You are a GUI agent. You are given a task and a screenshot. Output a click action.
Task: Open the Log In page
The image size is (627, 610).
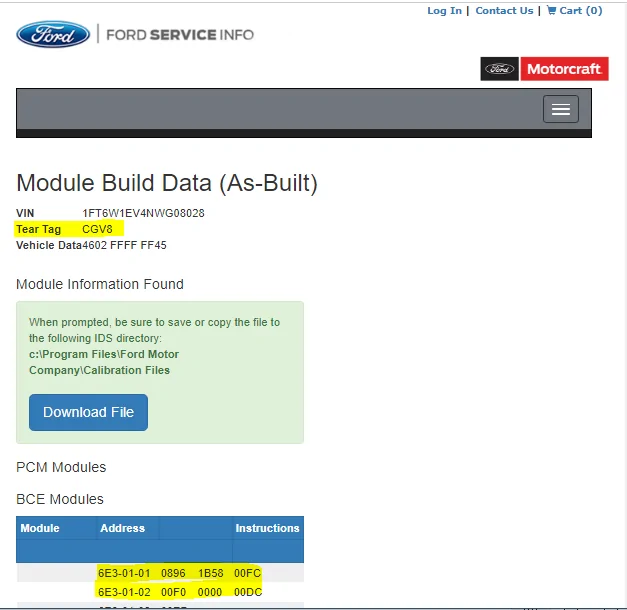click(x=444, y=11)
